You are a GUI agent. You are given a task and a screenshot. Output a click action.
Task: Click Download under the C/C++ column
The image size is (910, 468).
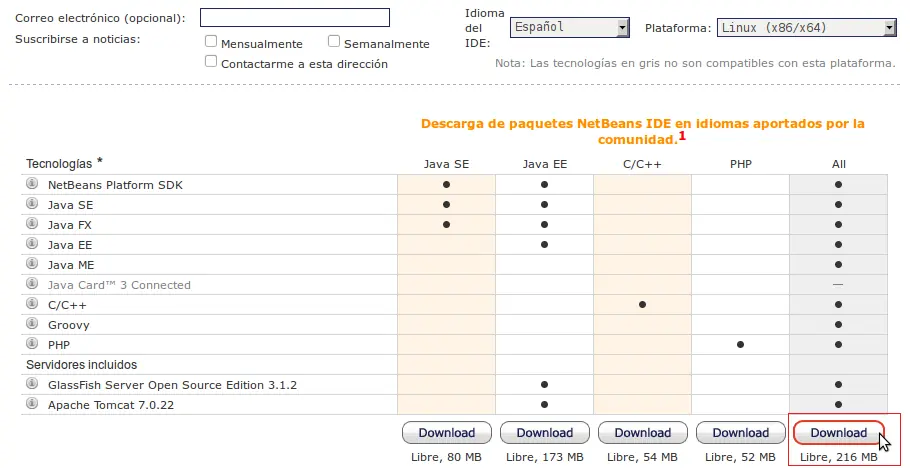(643, 433)
